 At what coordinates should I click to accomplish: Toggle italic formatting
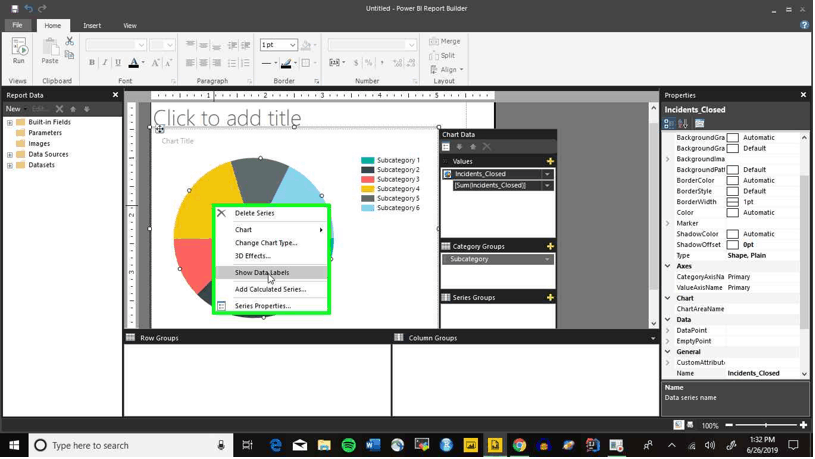point(105,62)
